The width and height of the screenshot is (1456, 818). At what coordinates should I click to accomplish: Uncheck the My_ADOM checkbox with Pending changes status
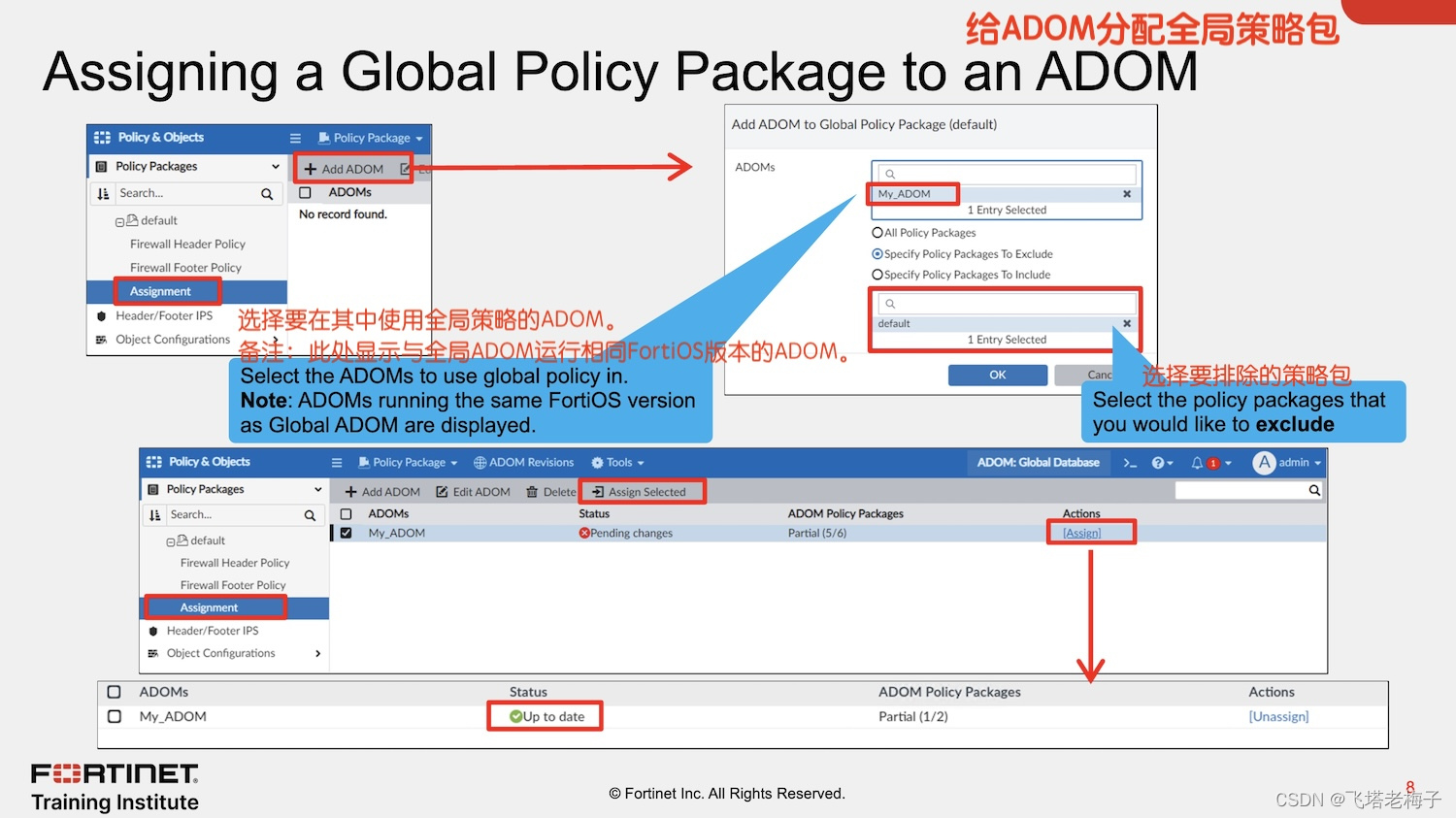click(x=346, y=533)
